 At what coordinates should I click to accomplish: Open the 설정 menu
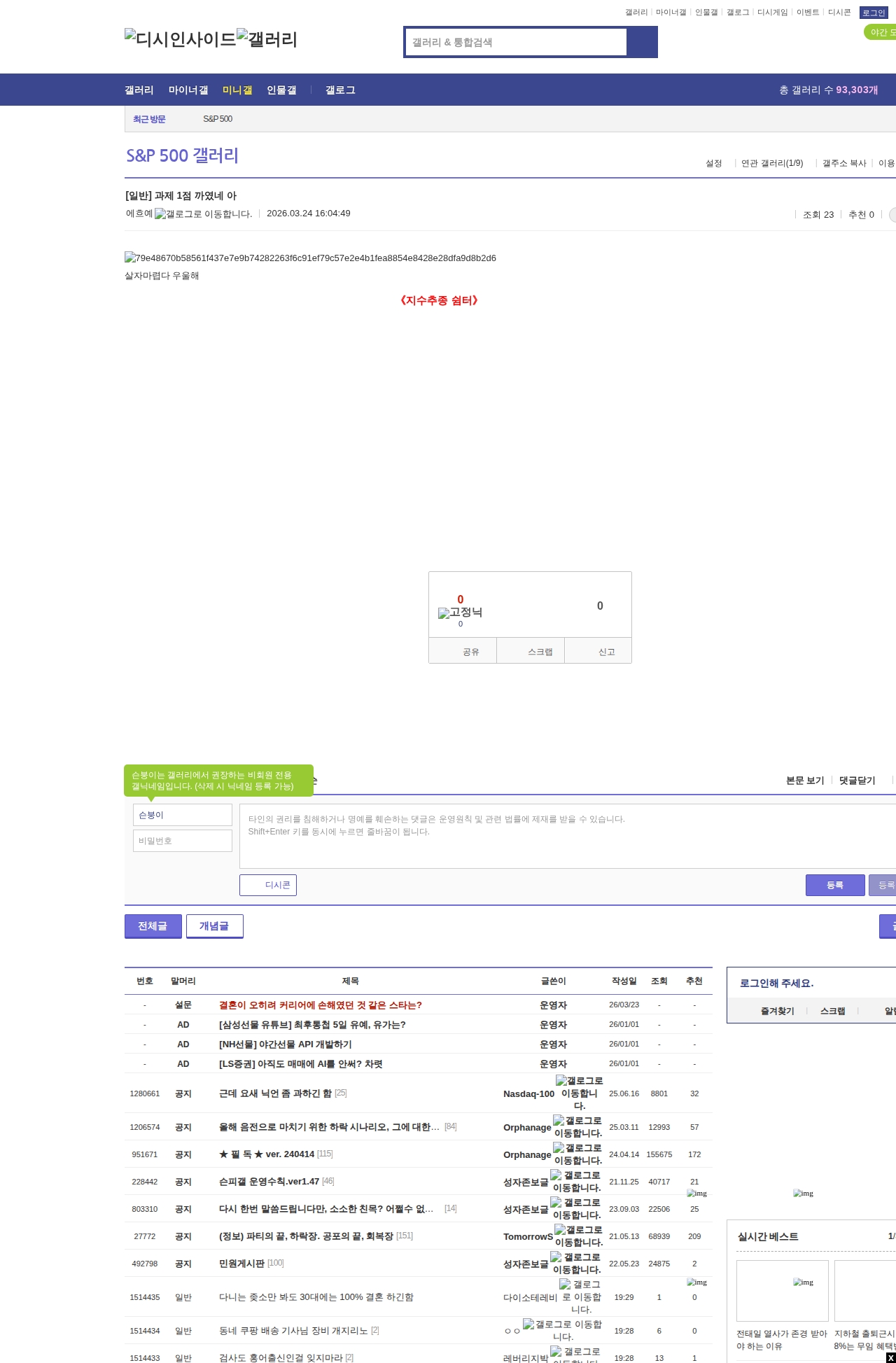(x=713, y=163)
